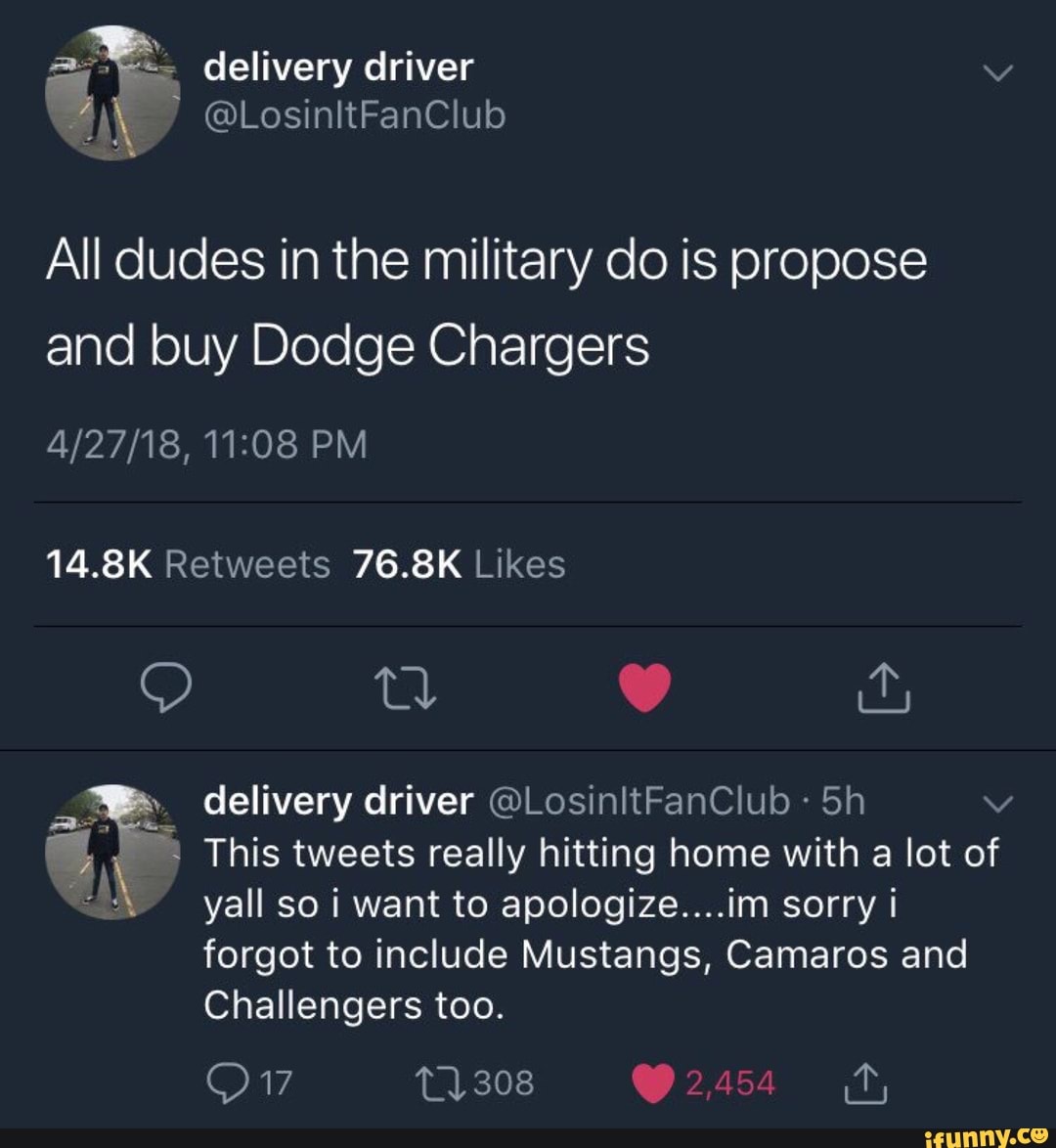Expand options chevron on the main tweet
1056x1148 pixels.
tap(997, 73)
